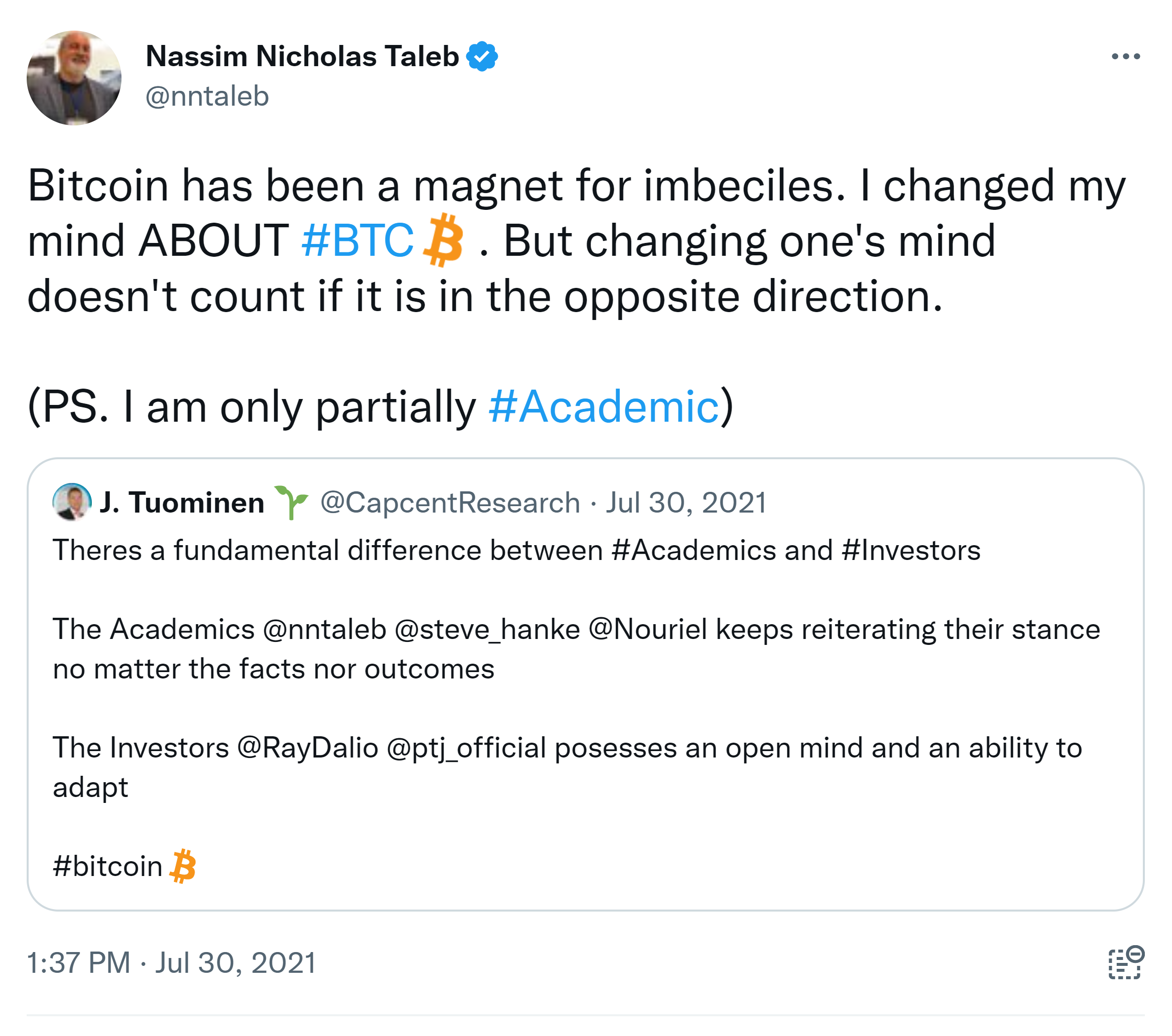The image size is (1172, 1036).
Task: Open the #Academic hashtag link
Action: click(604, 406)
